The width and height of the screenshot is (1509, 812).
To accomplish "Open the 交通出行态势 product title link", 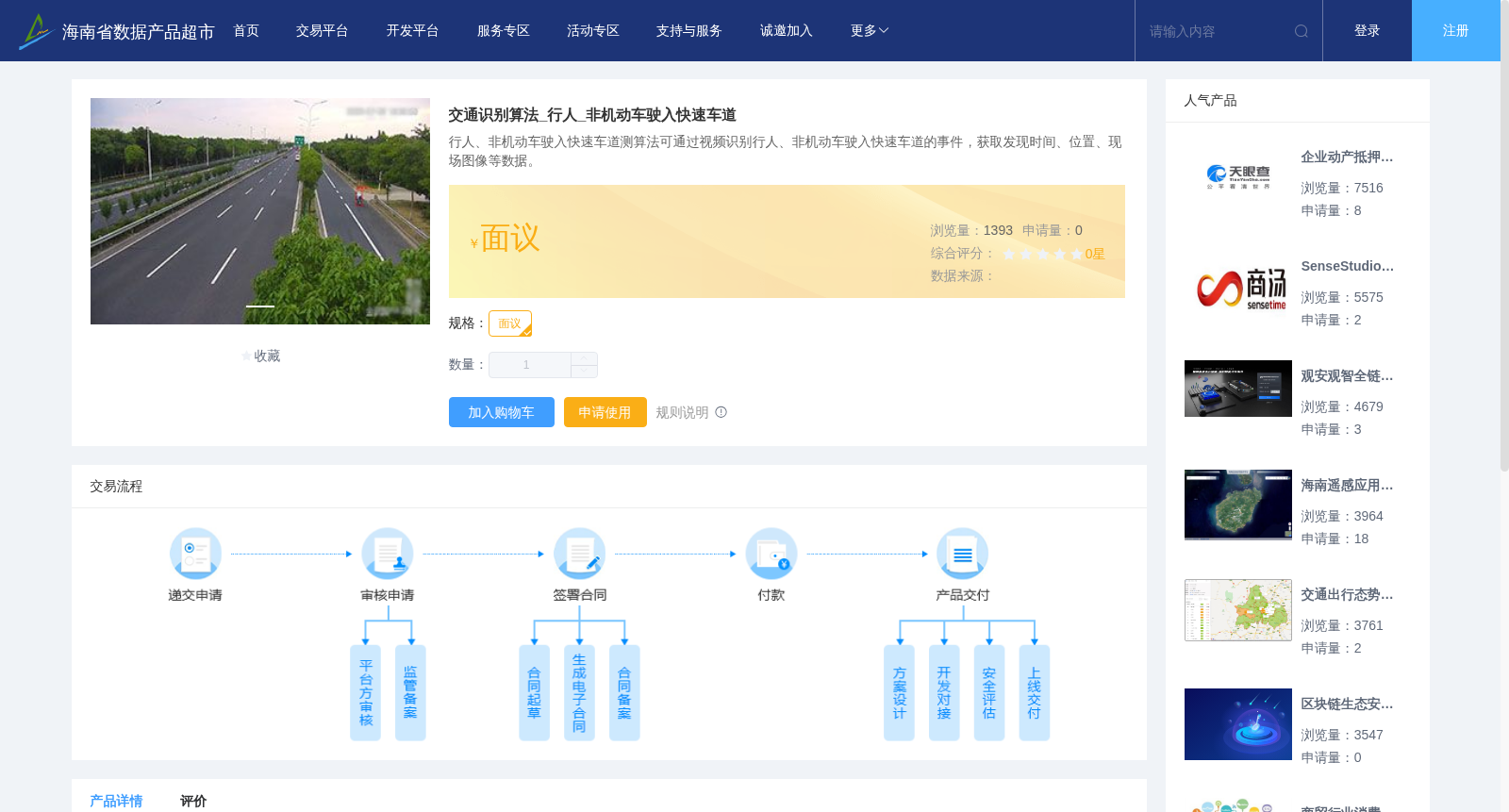I will [1347, 595].
